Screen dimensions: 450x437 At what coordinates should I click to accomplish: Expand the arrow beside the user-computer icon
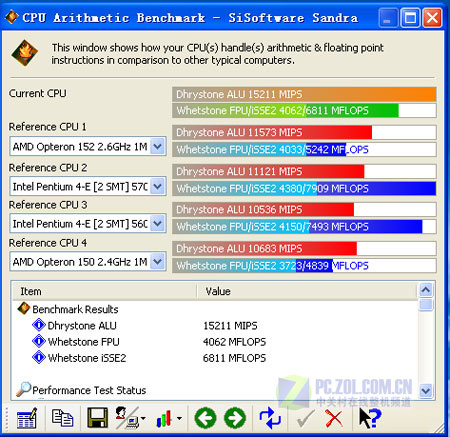(x=143, y=418)
